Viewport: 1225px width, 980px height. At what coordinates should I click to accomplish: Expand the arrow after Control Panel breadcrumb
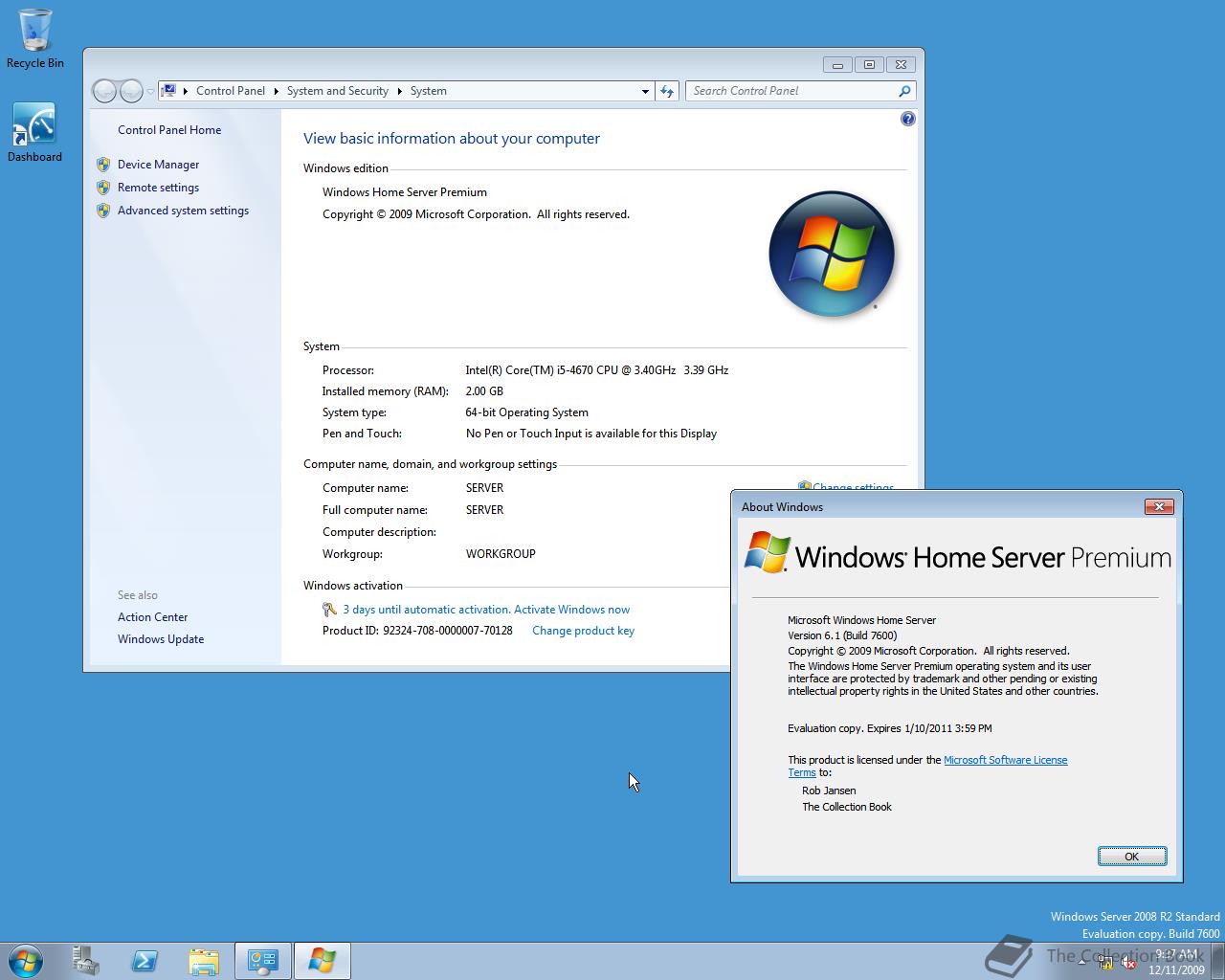(276, 91)
